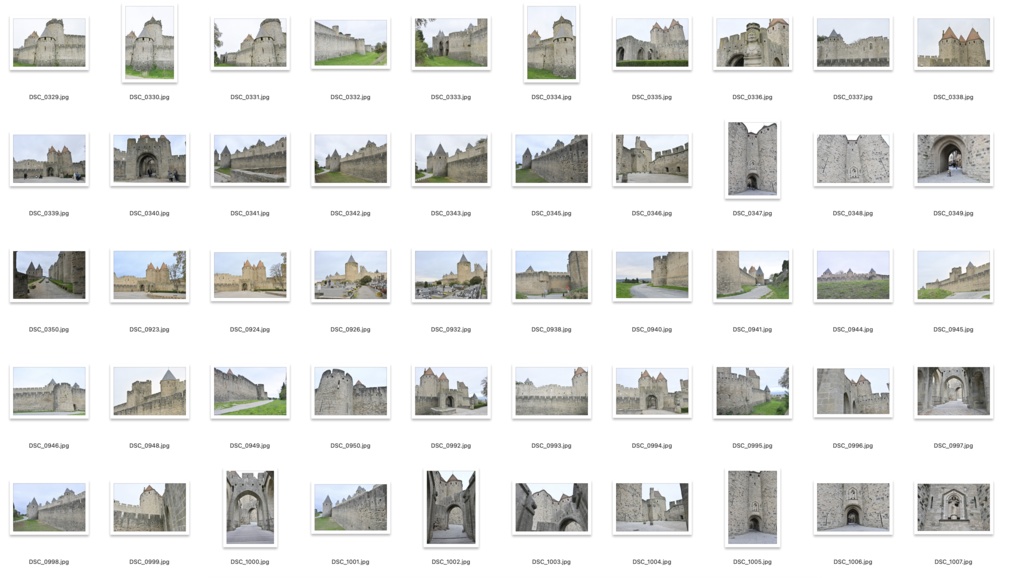Select the DSC_1000.jpg portrait arch thumbnail
This screenshot has width=1024, height=578.
coord(250,507)
